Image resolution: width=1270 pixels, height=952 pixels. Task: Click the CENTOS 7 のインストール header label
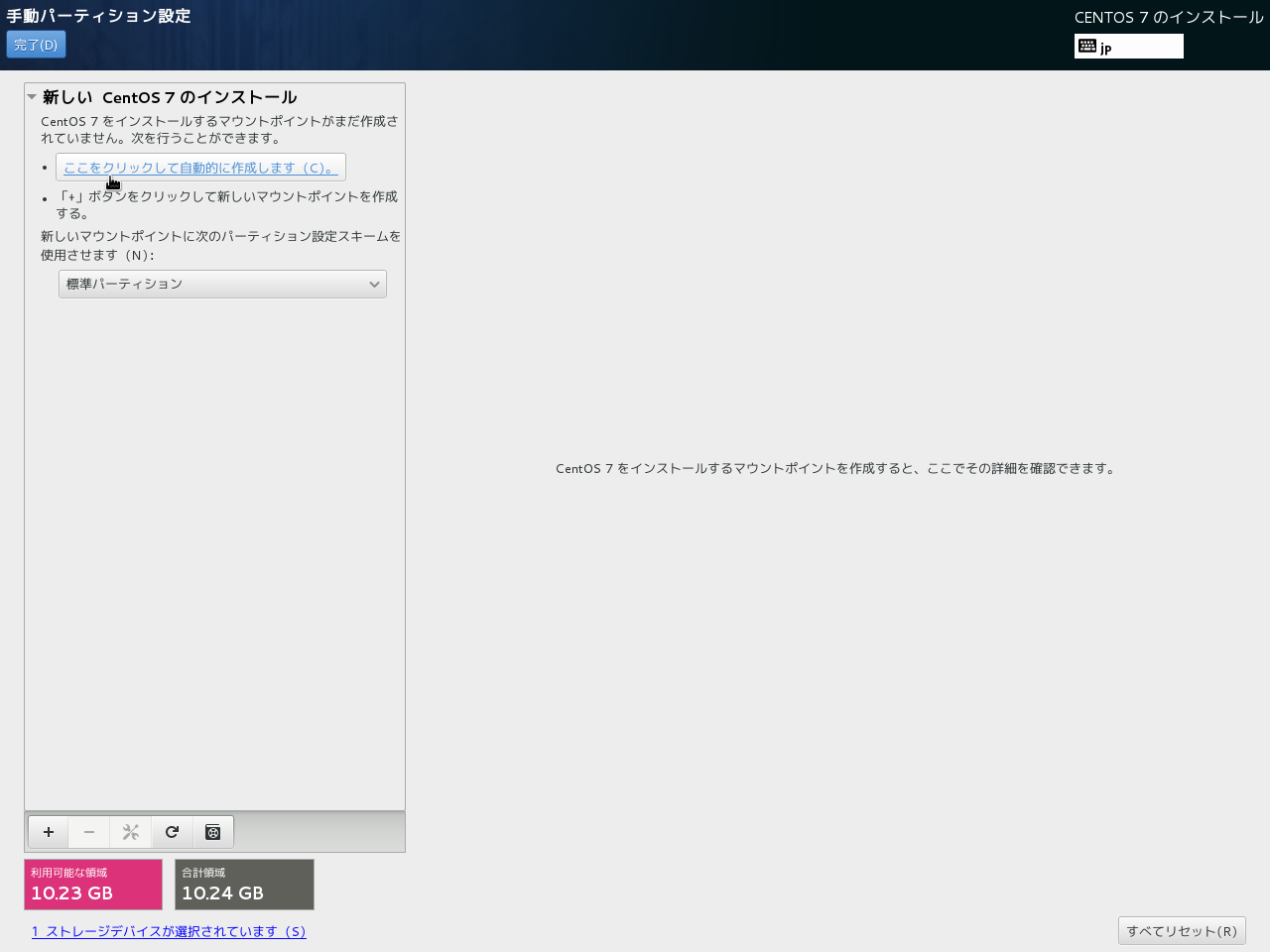click(1168, 17)
